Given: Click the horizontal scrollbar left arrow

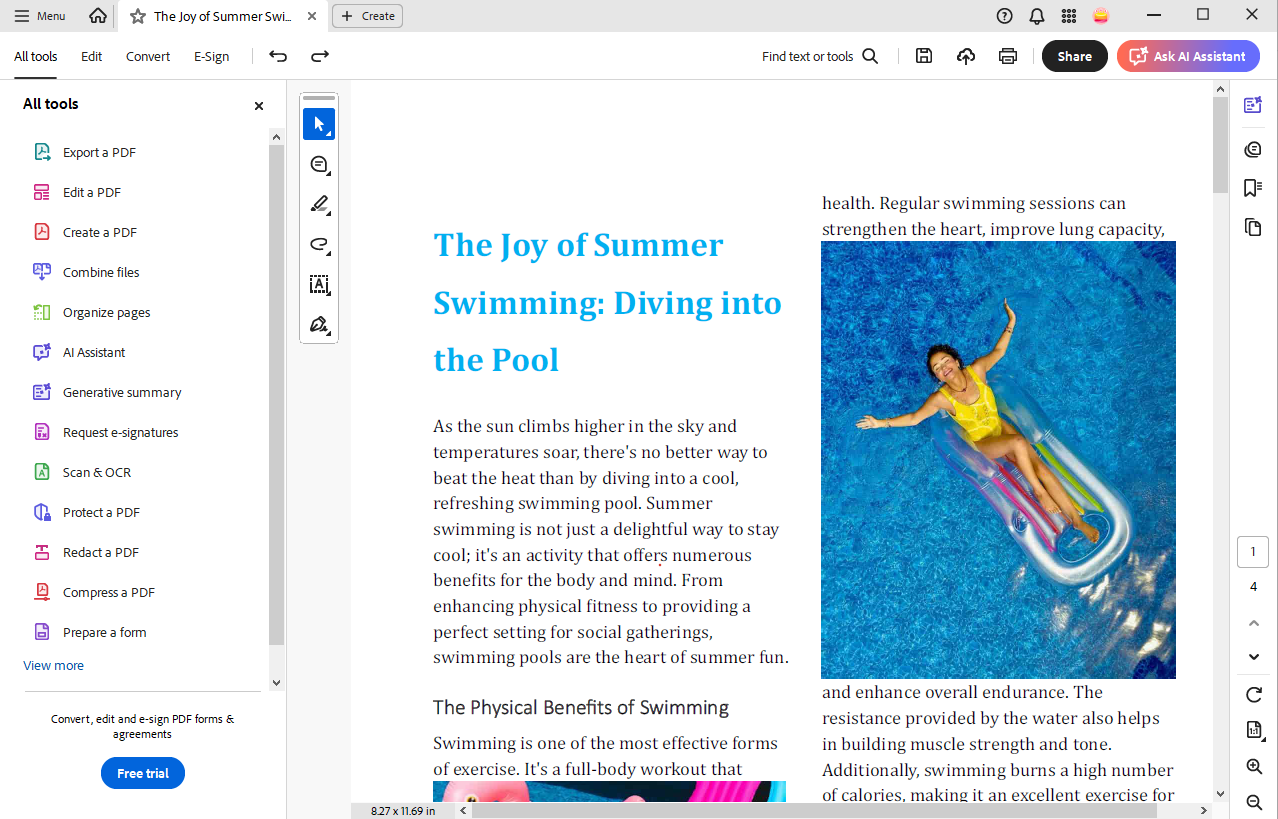Looking at the screenshot, I should pyautogui.click(x=462, y=811).
